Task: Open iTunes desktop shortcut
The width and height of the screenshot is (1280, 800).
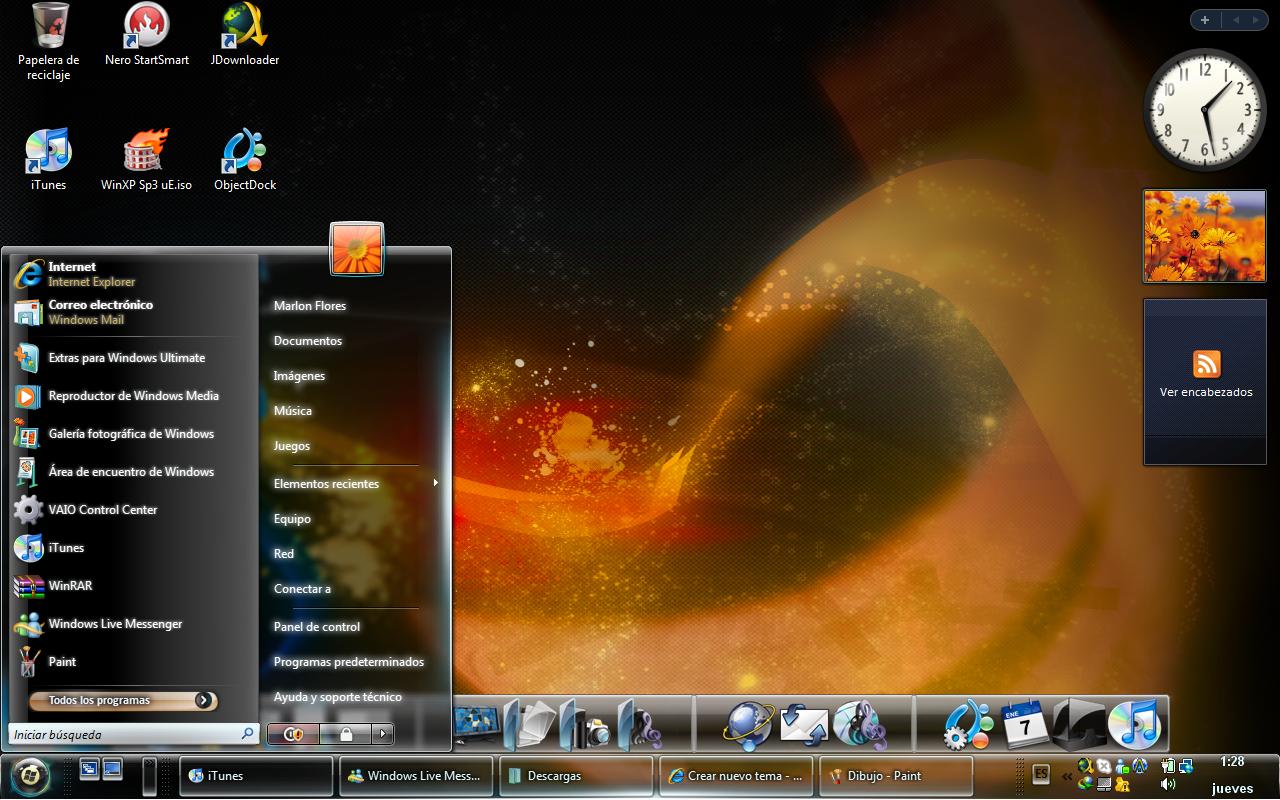Action: pos(48,160)
